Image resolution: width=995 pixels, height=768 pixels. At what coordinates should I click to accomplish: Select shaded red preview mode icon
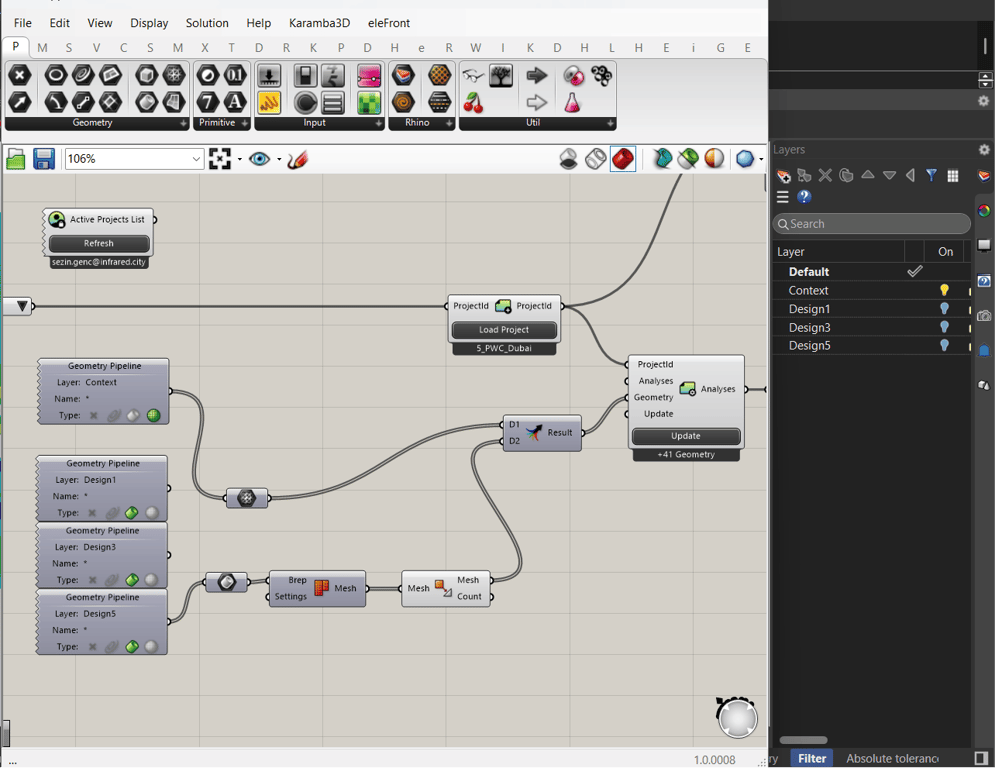click(x=623, y=159)
